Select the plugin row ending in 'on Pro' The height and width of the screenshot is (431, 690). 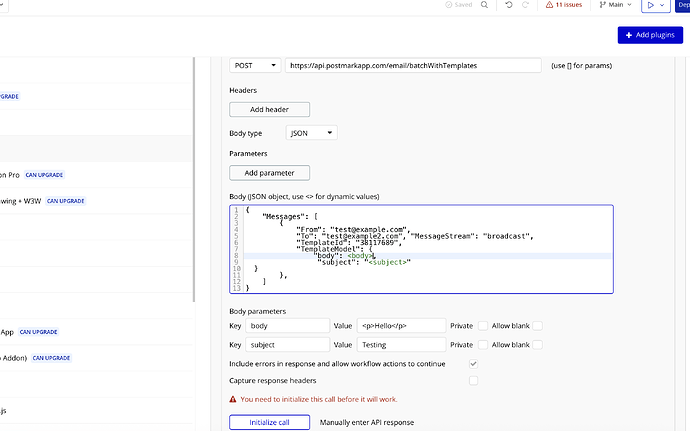click(96, 175)
